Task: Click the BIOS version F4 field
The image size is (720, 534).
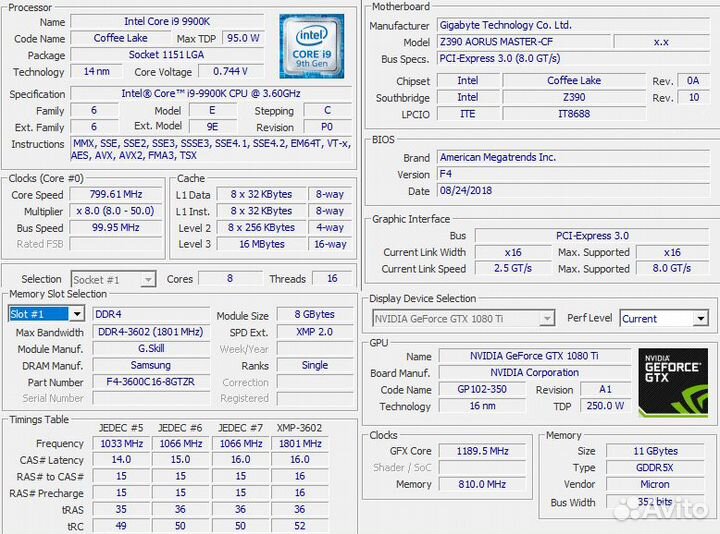Action: [573, 174]
